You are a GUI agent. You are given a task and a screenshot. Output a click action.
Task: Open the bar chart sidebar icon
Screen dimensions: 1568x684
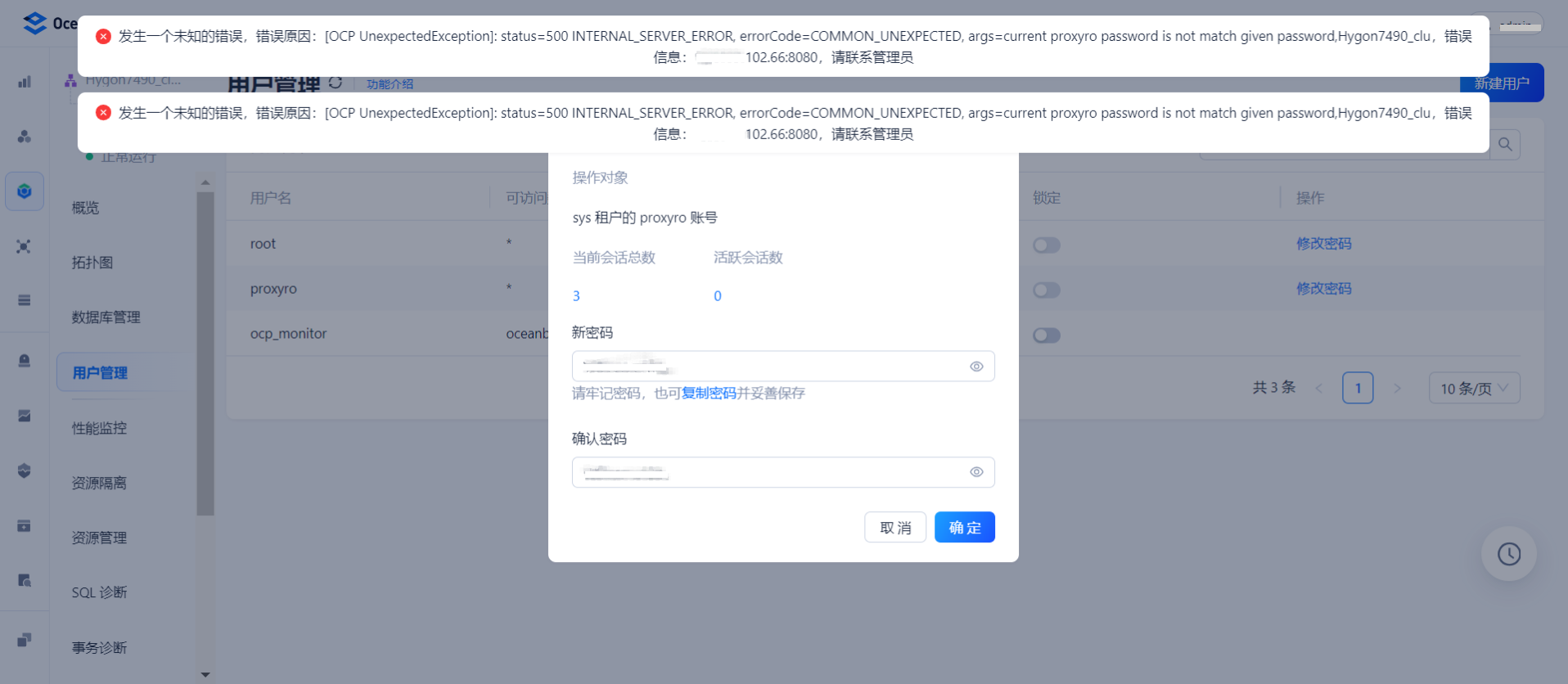coord(25,82)
